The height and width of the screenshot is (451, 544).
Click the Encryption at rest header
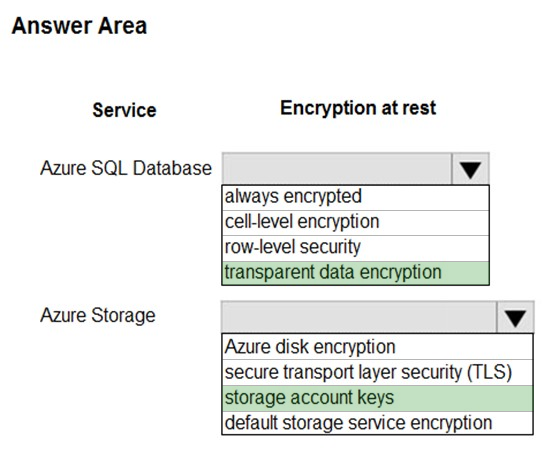pyautogui.click(x=358, y=108)
